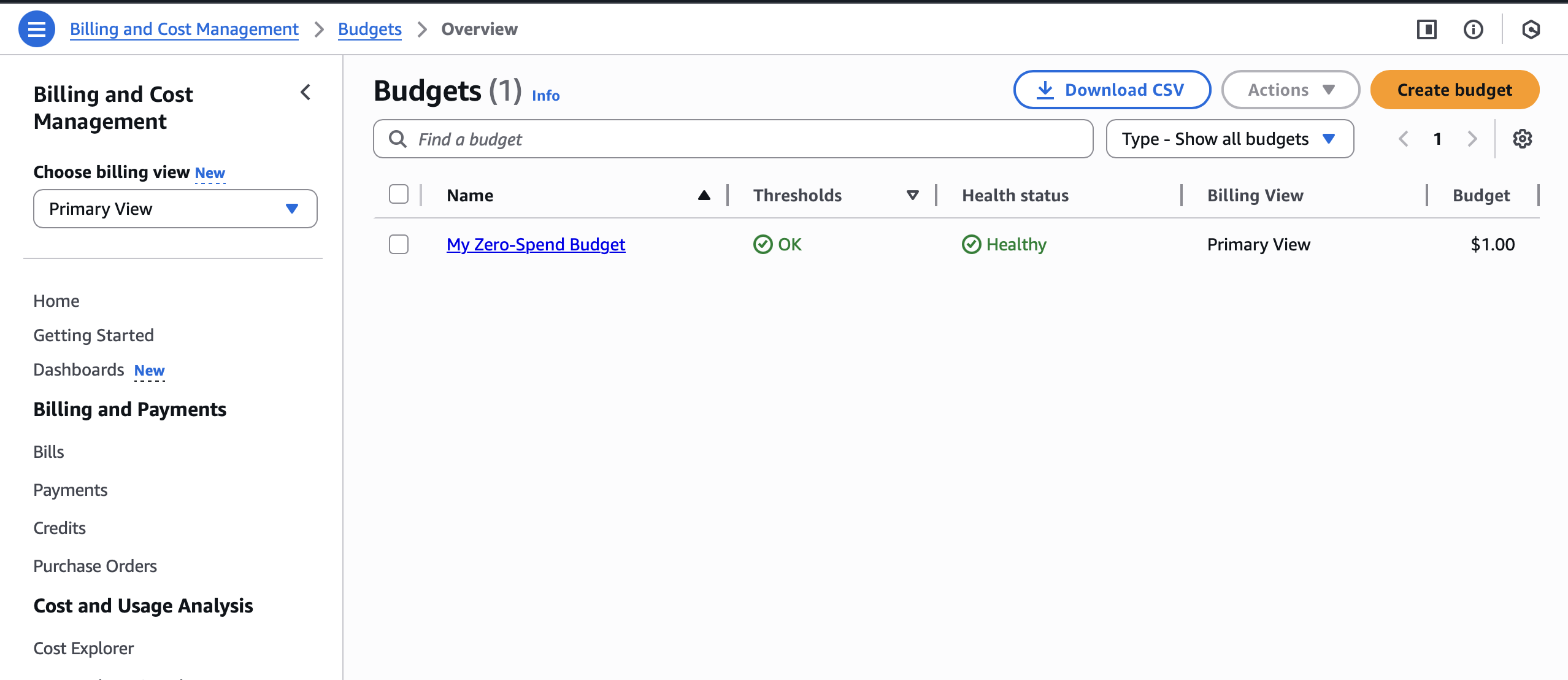Sort the Thresholds column
Viewport: 1568px width, 680px height.
912,195
